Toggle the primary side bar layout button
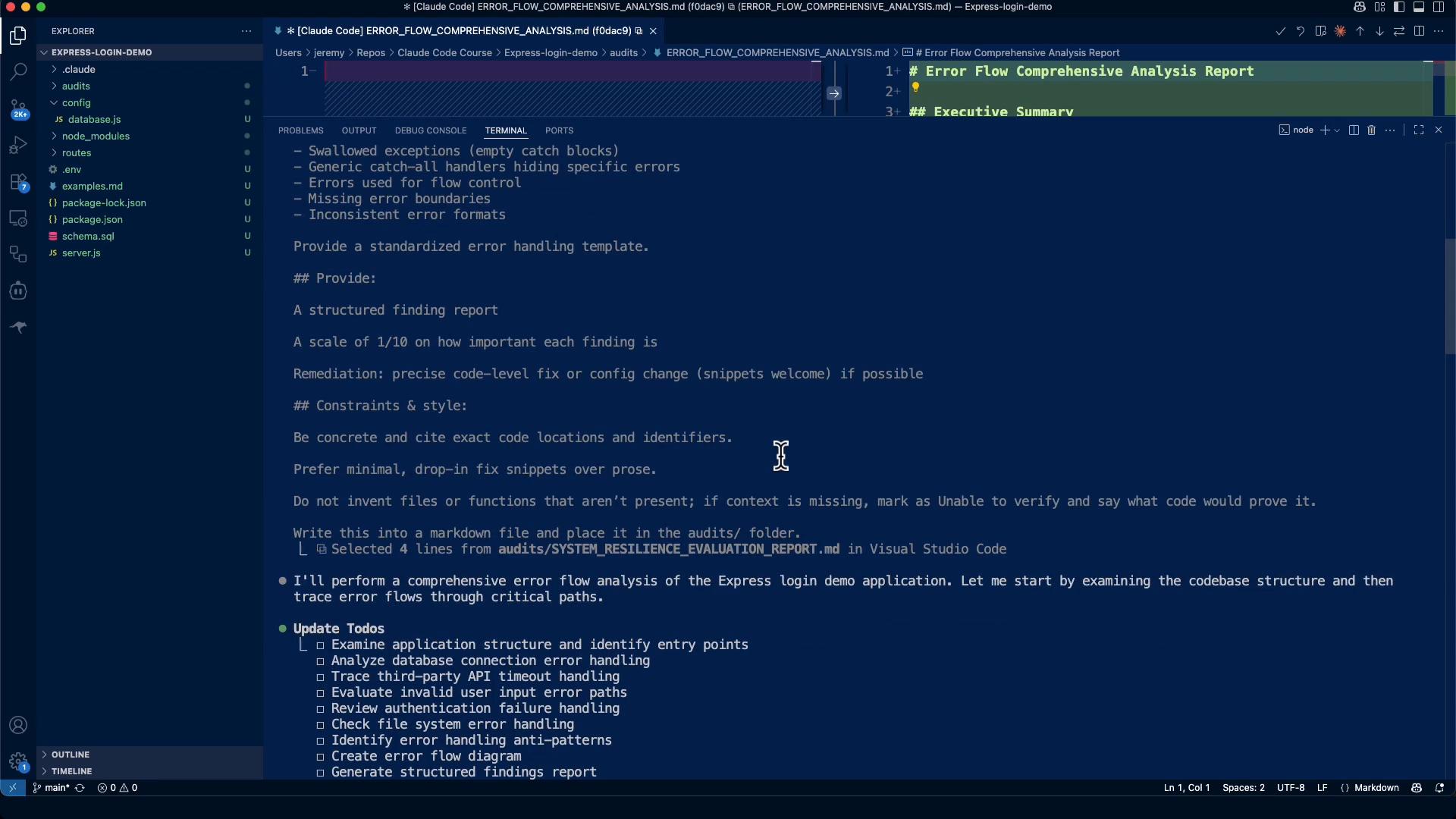 pyautogui.click(x=1399, y=7)
